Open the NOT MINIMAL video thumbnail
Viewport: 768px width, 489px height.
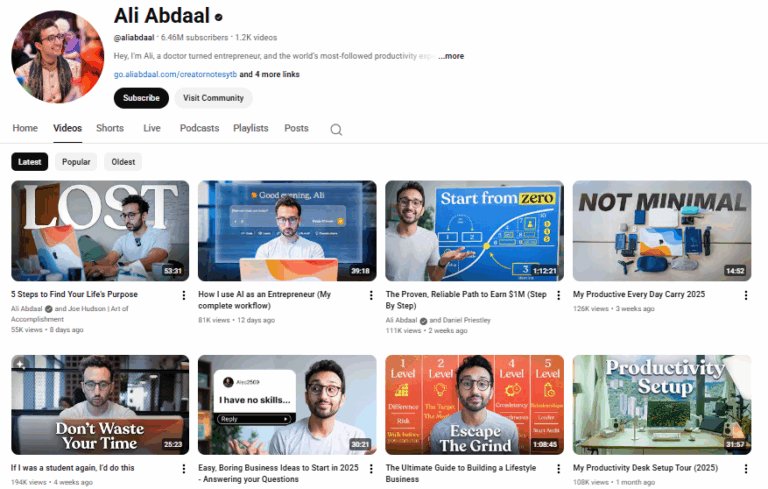(x=662, y=231)
